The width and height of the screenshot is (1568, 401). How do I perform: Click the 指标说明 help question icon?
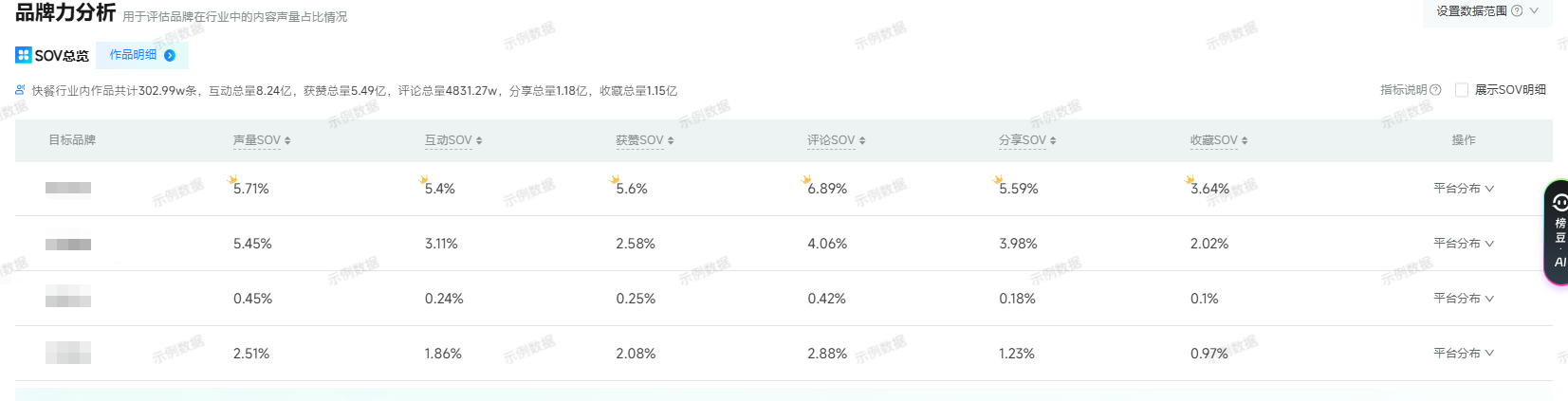coord(1435,90)
